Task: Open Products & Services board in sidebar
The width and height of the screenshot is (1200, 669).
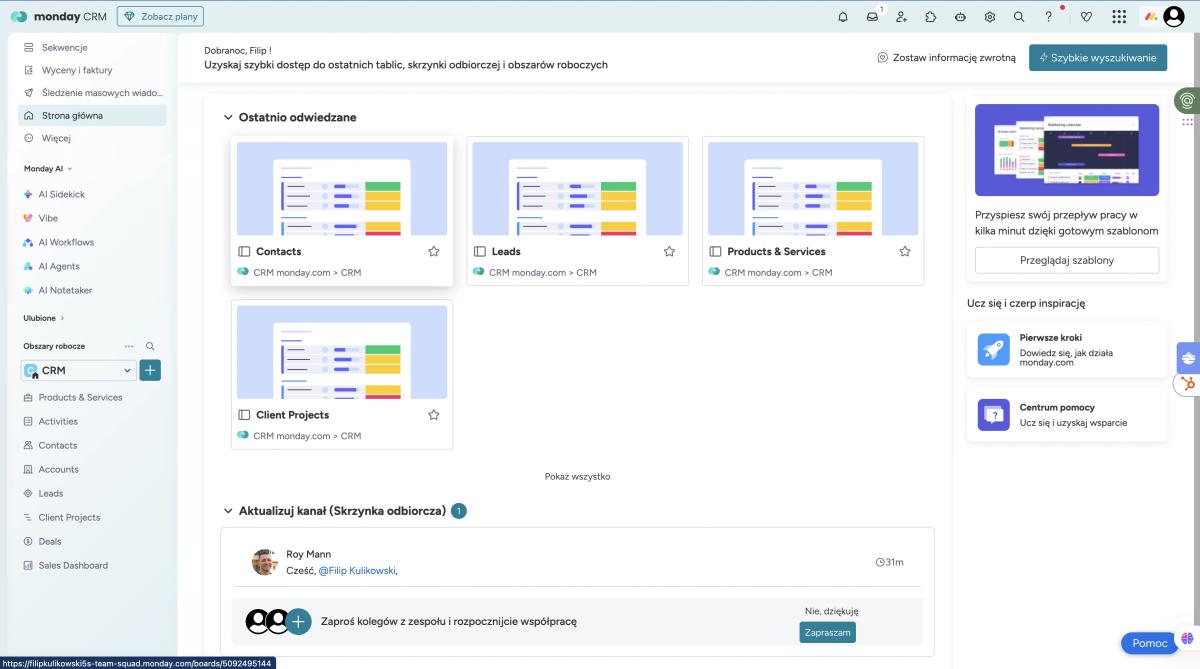Action: coord(92,397)
